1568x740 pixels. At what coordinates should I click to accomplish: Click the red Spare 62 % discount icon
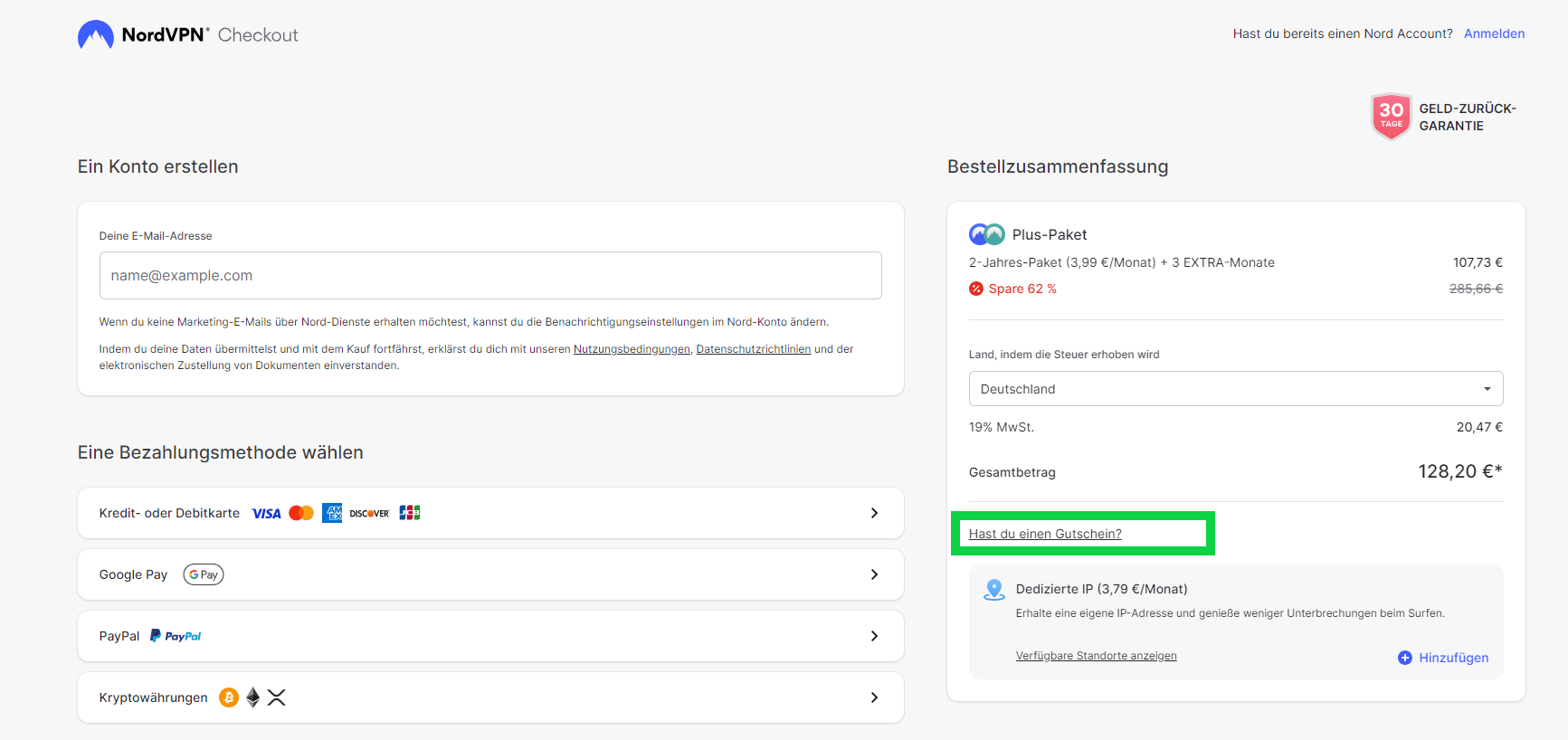[x=975, y=289]
